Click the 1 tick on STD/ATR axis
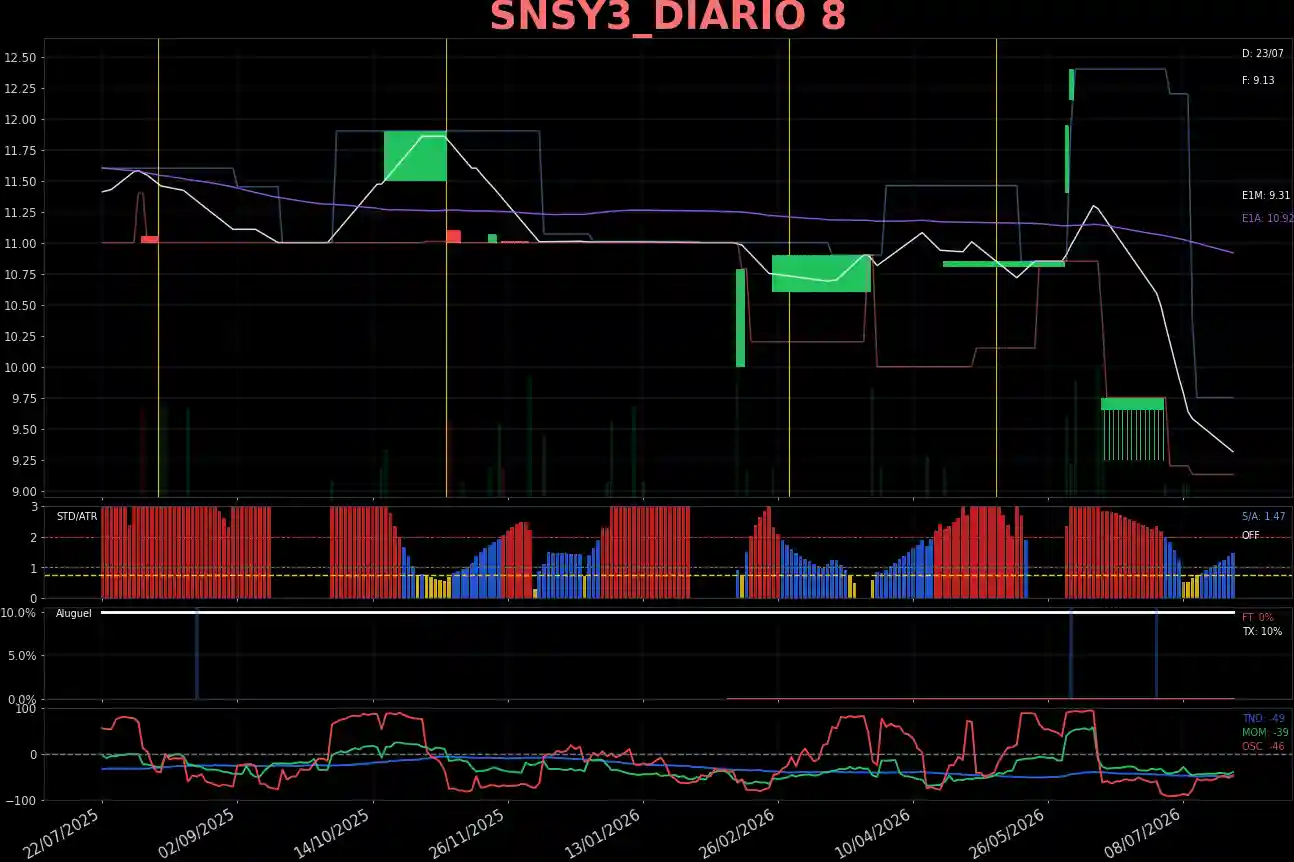The height and width of the screenshot is (862, 1294). [x=34, y=569]
